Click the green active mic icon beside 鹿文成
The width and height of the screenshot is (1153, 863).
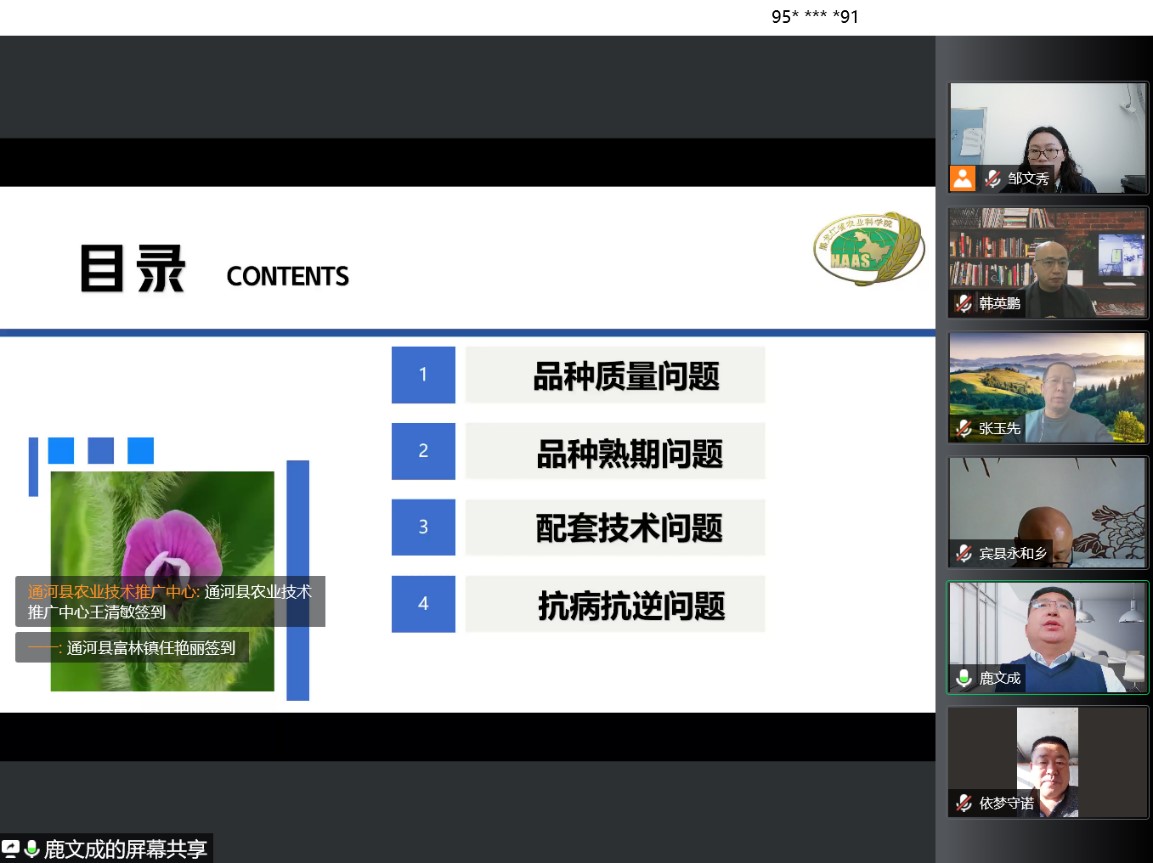(964, 678)
